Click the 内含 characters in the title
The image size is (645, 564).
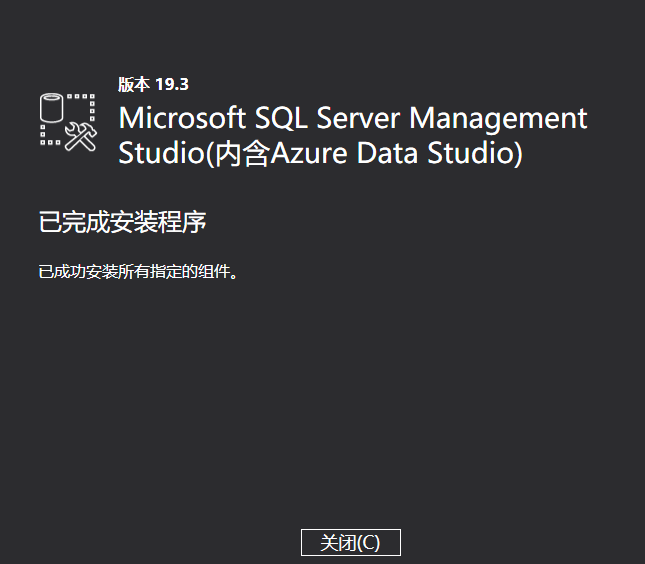[x=241, y=154]
